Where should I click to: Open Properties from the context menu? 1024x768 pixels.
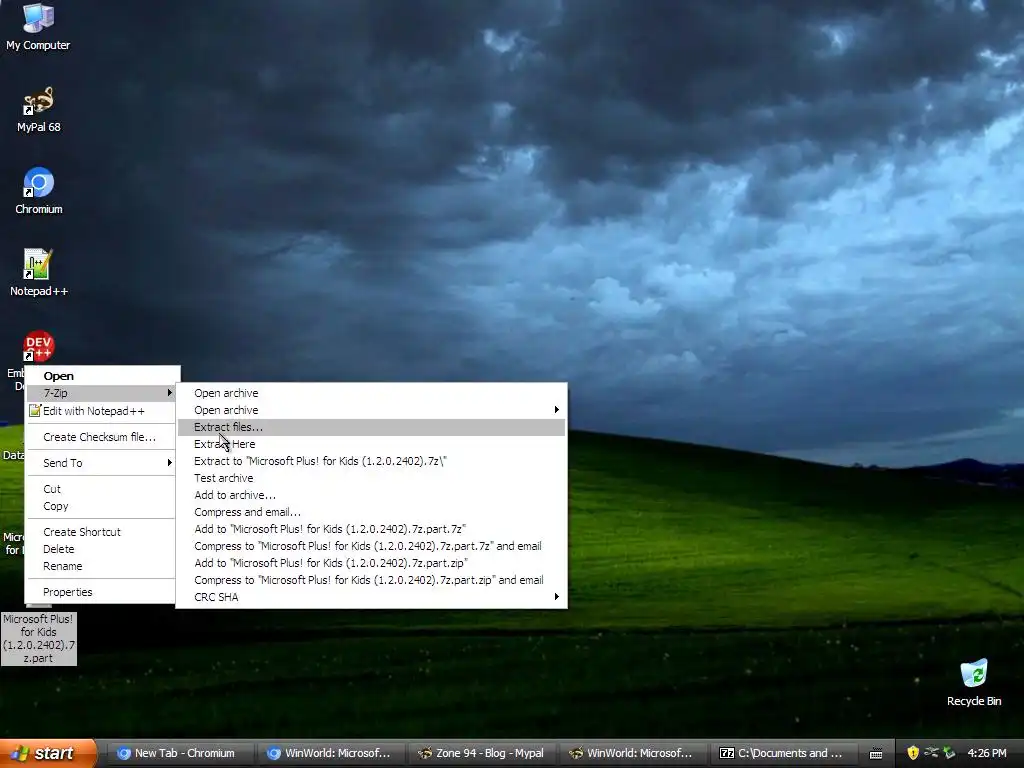click(x=102, y=592)
